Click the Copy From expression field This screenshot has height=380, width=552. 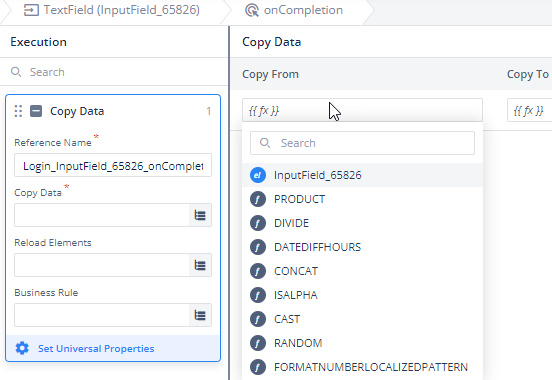pos(362,111)
